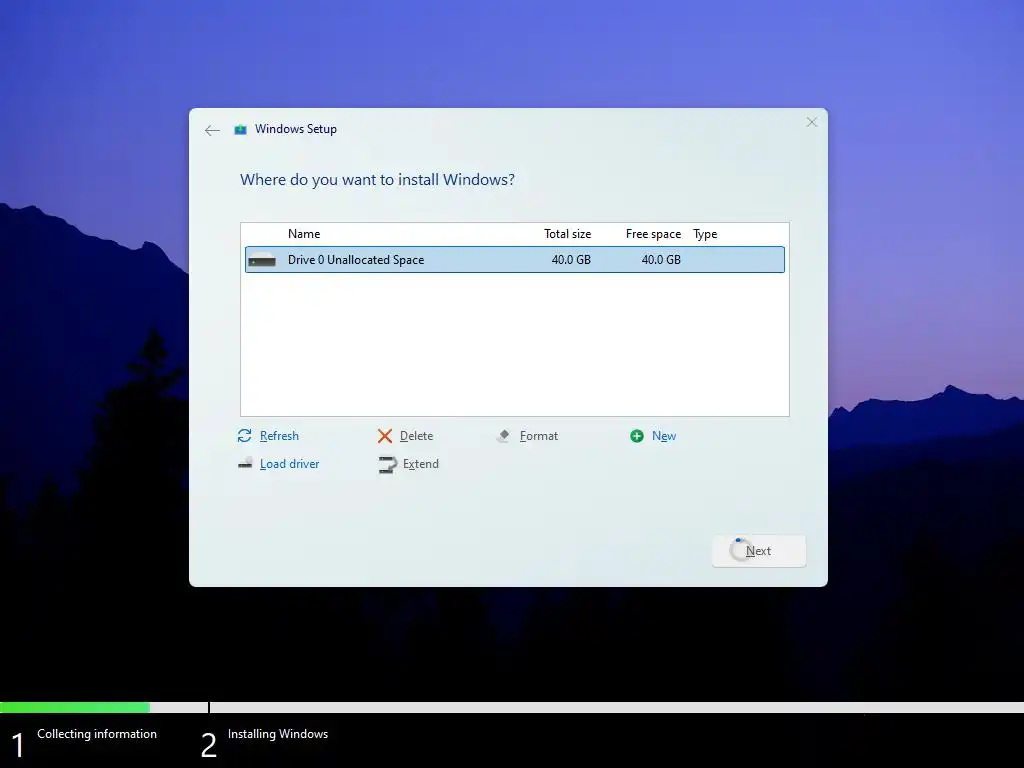
Task: Click the Installing Windows step label
Action: pyautogui.click(x=278, y=733)
